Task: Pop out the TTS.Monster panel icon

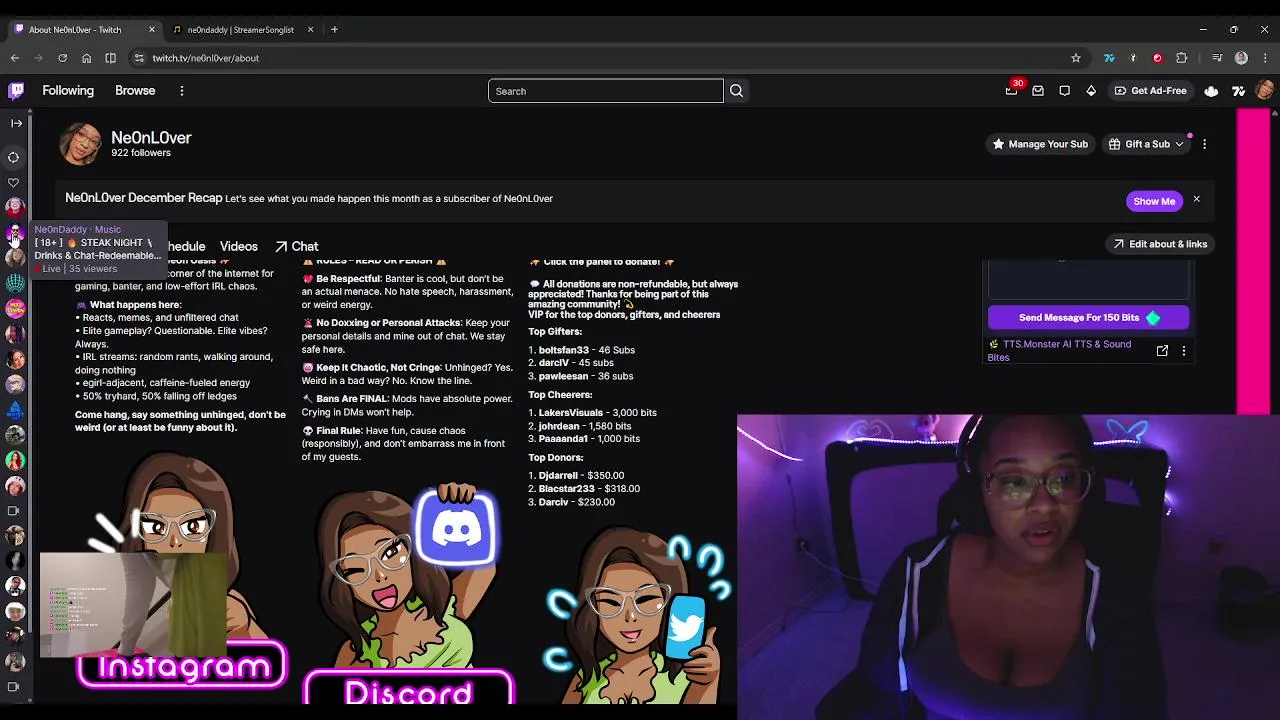Action: [1162, 351]
